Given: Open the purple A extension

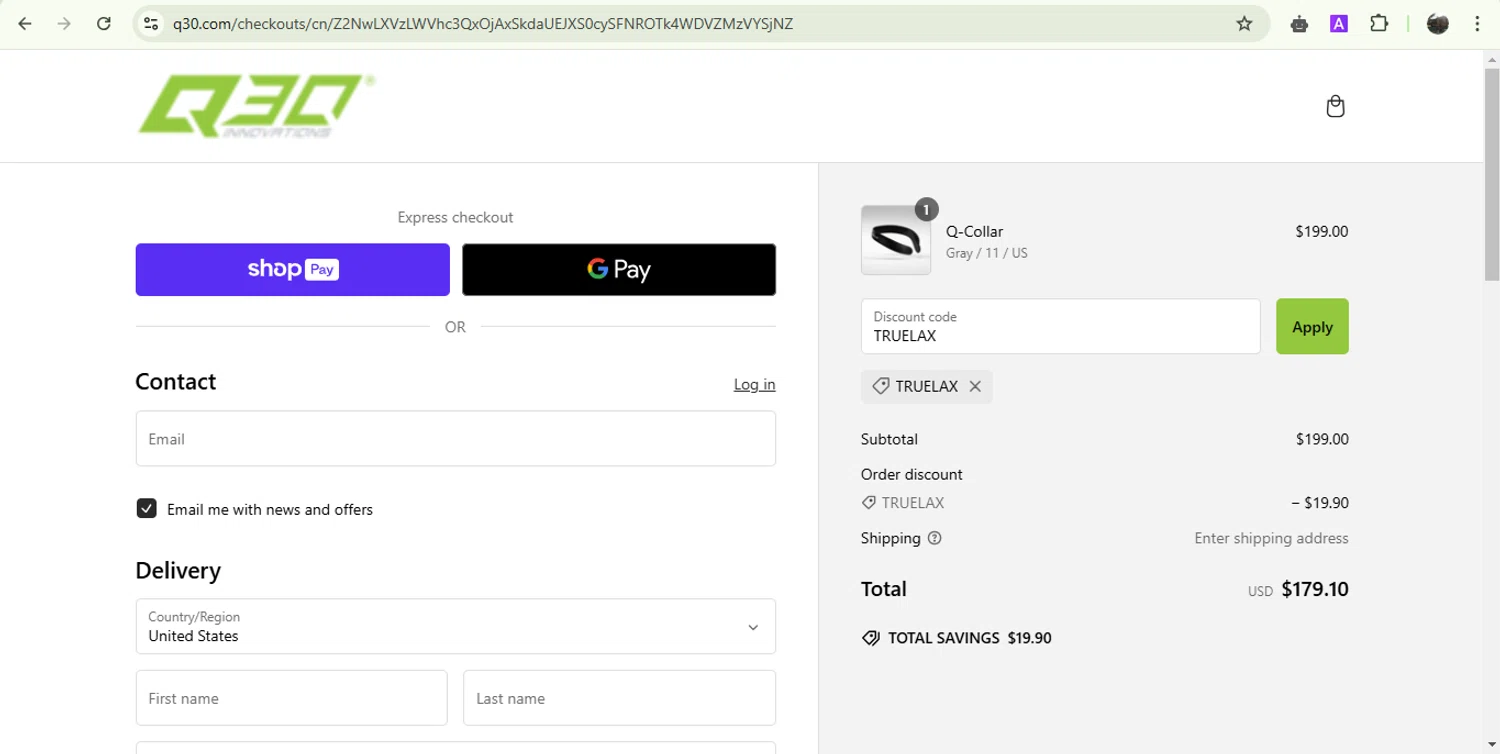Looking at the screenshot, I should tap(1339, 24).
